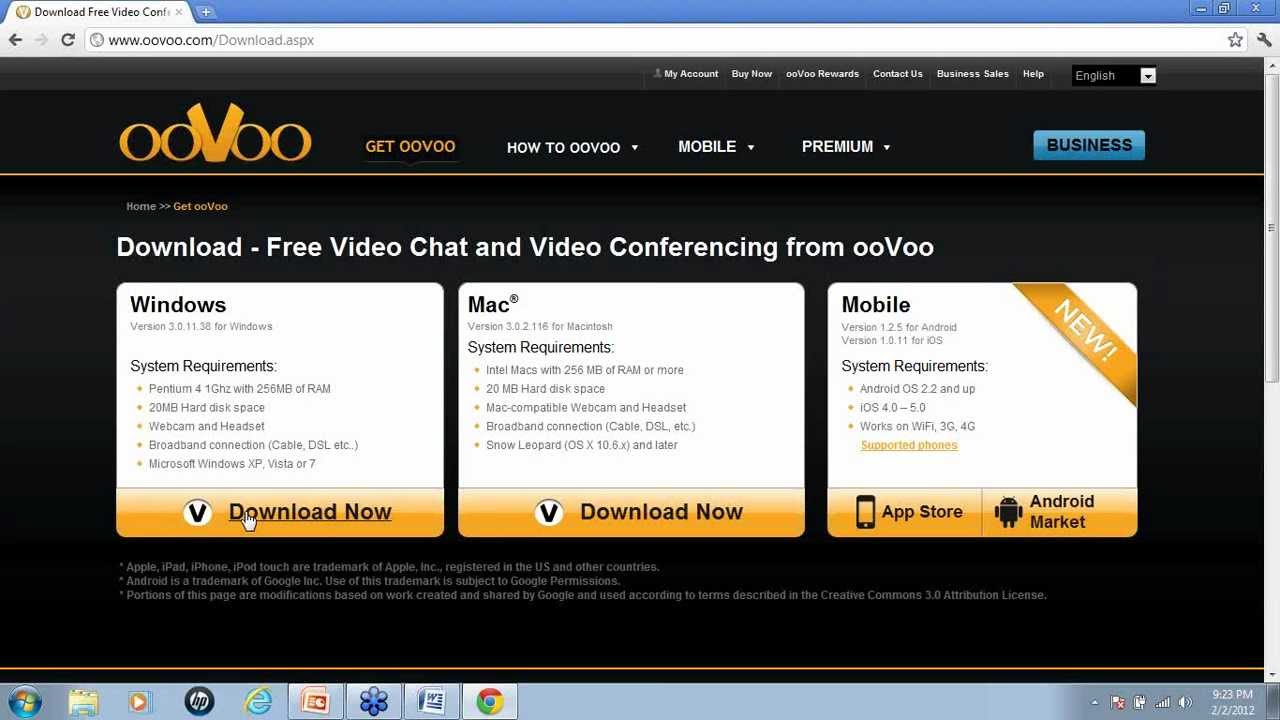Click the browser forward arrow
The height and width of the screenshot is (720, 1280).
pos(41,40)
